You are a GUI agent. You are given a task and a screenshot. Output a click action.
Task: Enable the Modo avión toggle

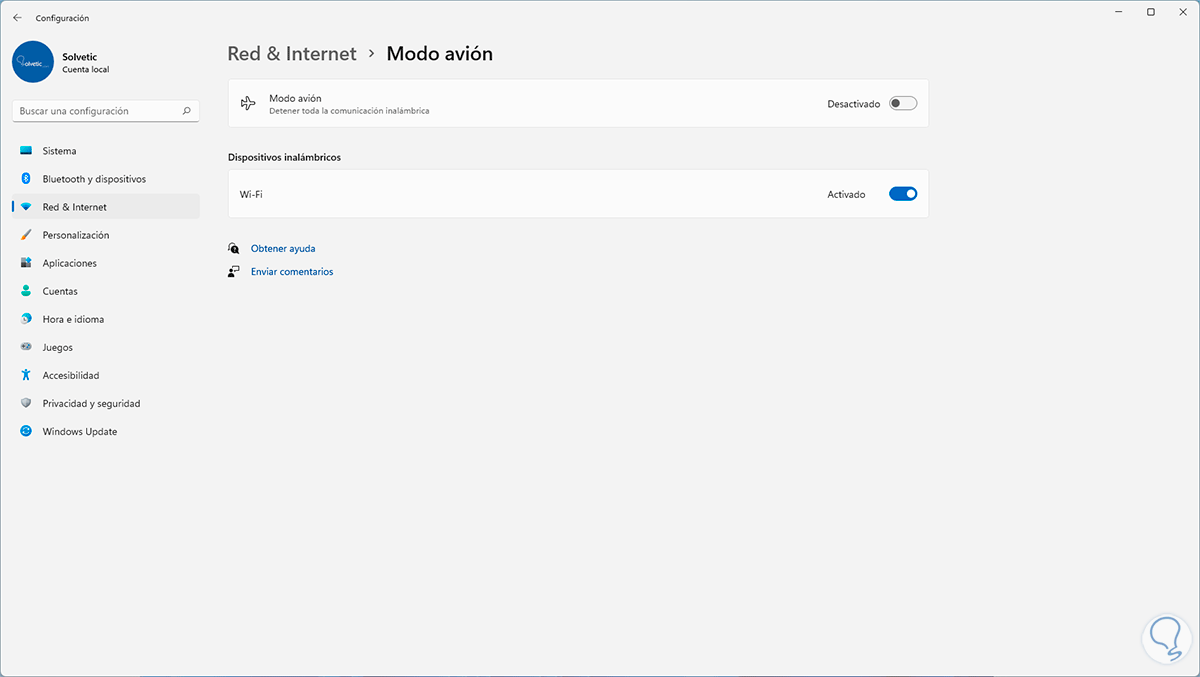[902, 103]
